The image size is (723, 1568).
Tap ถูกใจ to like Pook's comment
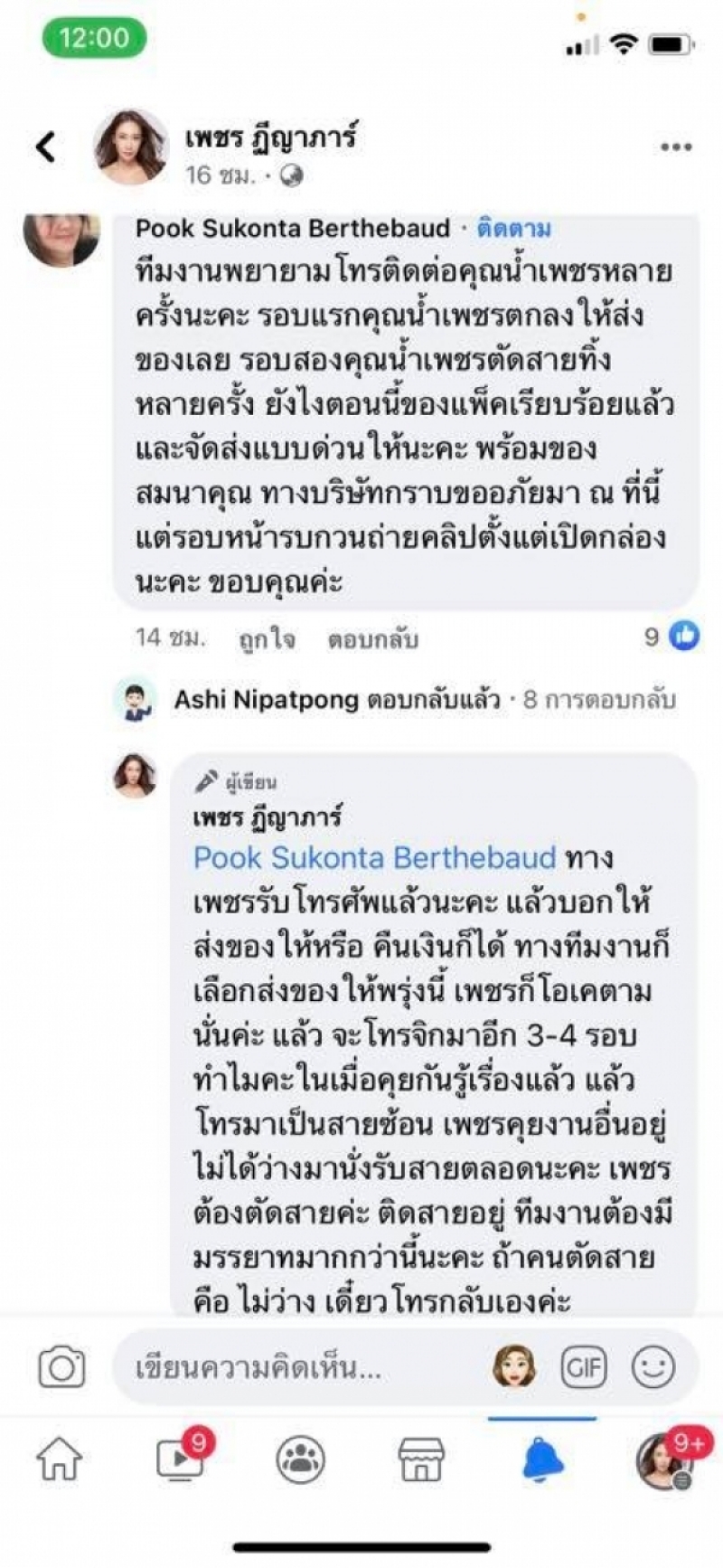pos(267,639)
